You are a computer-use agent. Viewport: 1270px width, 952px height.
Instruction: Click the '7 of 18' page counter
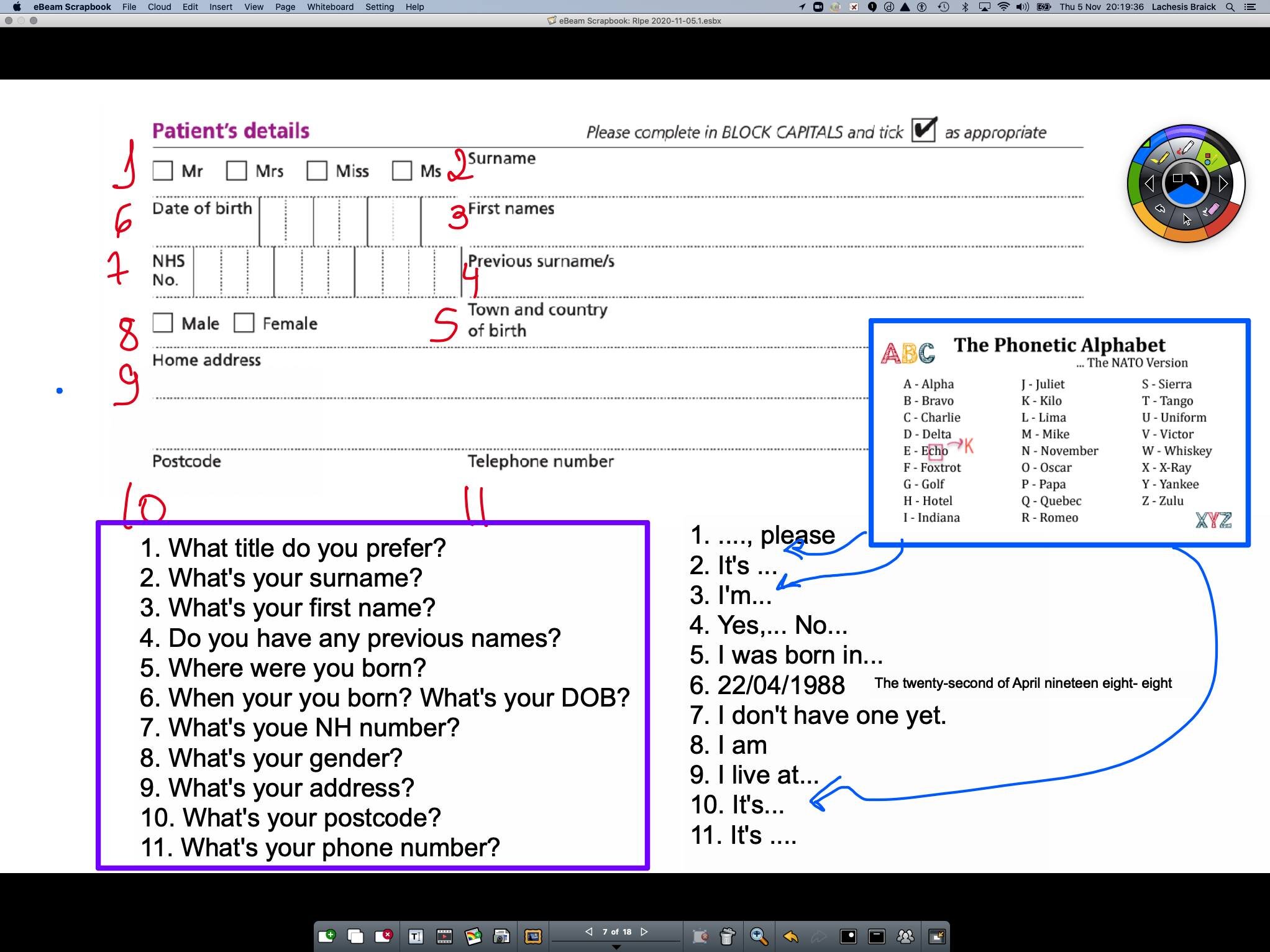tap(616, 931)
